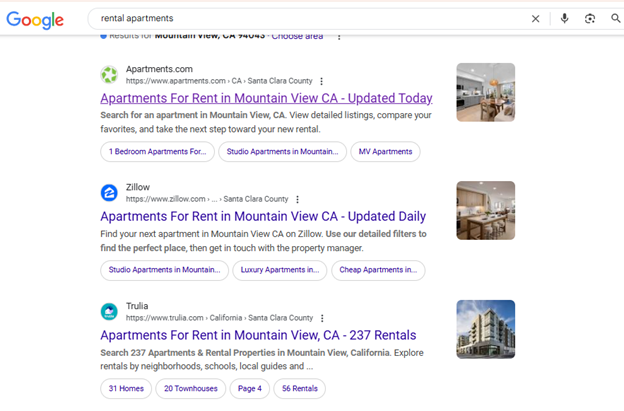Viewport: 624px width, 411px height.
Task: Open 'Apartments For Rent in Mountain View, CA - 237 Rentals'
Action: click(258, 335)
